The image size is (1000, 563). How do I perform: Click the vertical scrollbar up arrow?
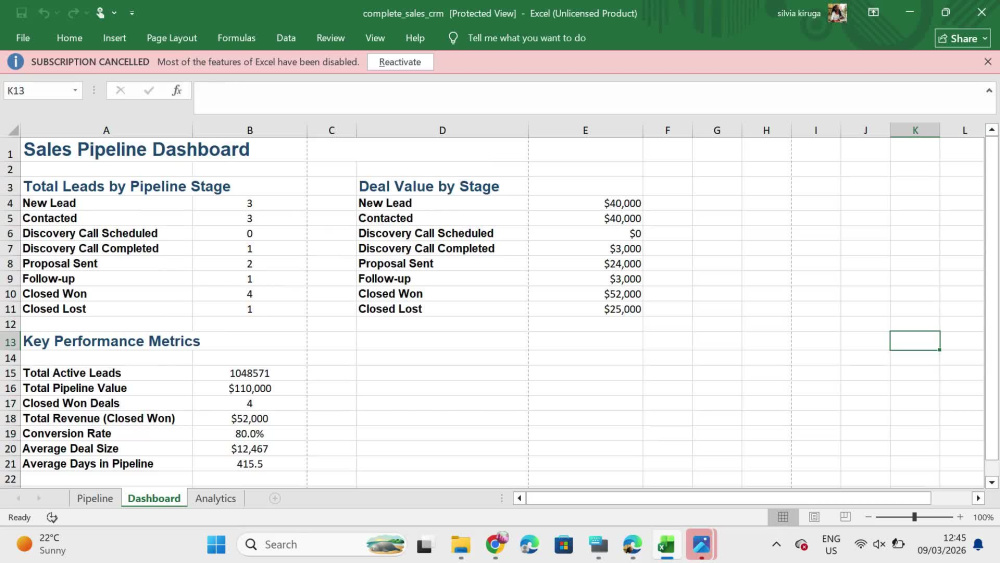(992, 130)
